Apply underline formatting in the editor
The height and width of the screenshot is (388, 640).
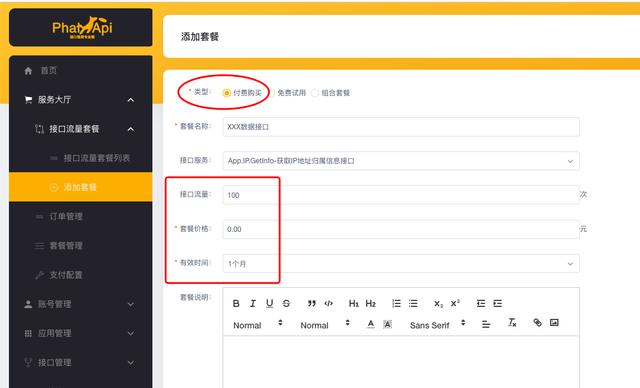(x=269, y=303)
